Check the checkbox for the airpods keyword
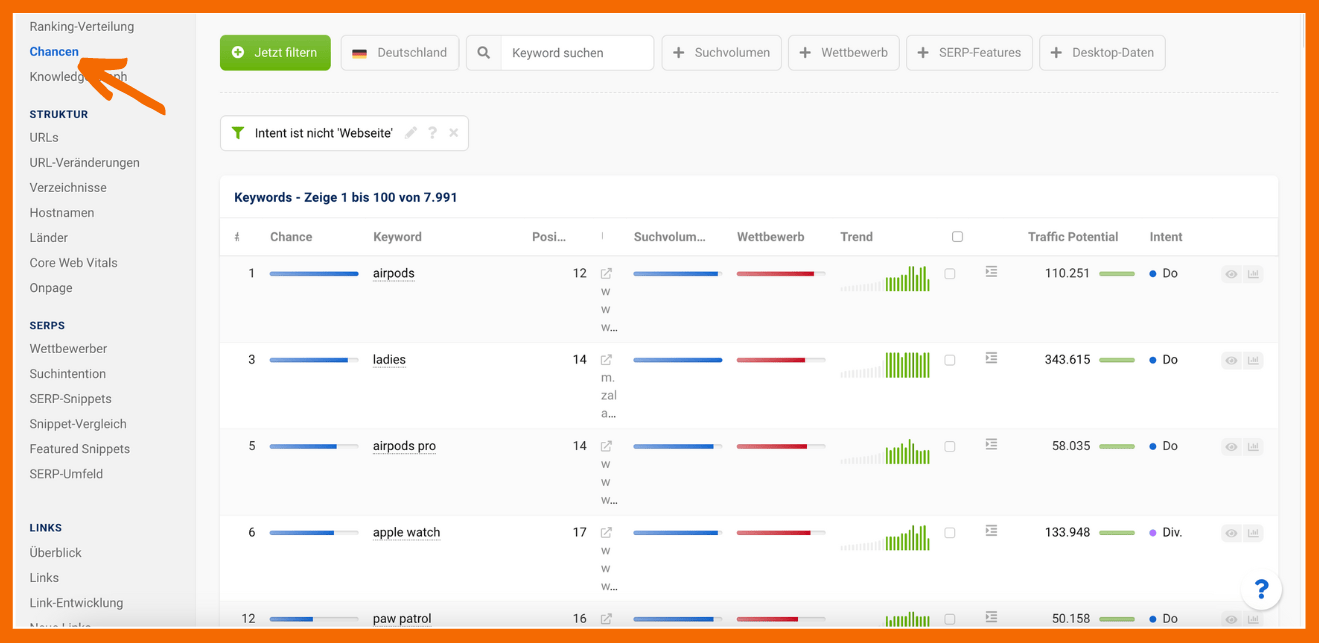Viewport: 1319px width, 643px height. (950, 274)
